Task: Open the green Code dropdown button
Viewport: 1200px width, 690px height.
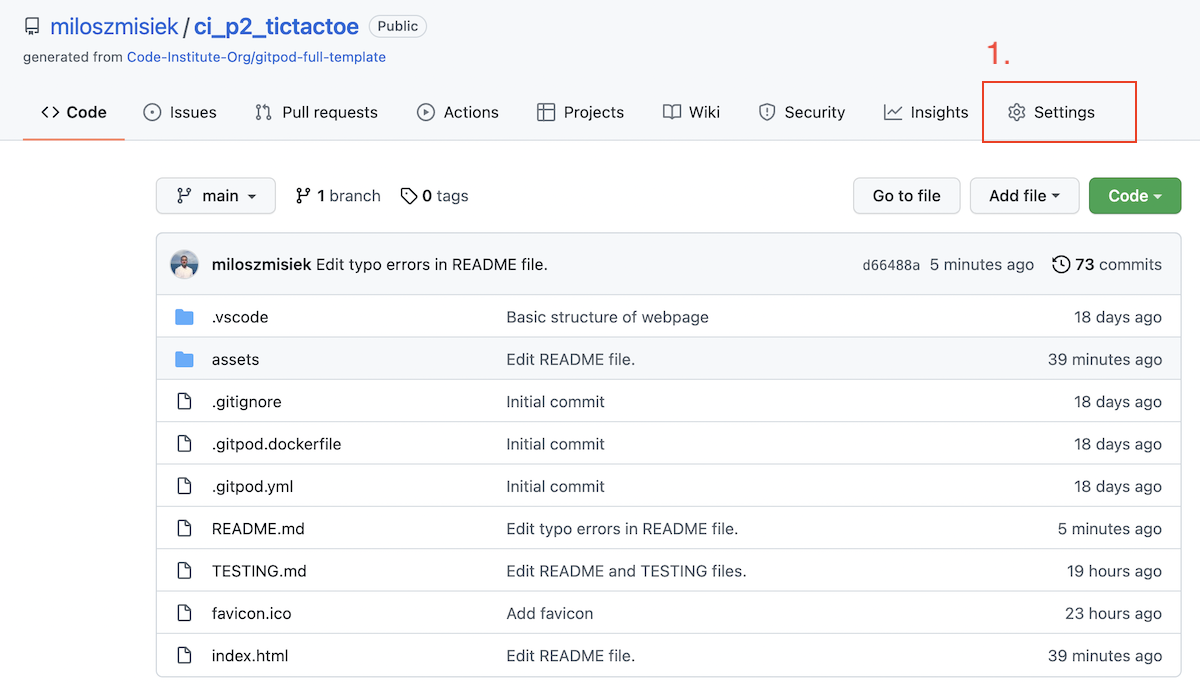Action: pyautogui.click(x=1135, y=196)
